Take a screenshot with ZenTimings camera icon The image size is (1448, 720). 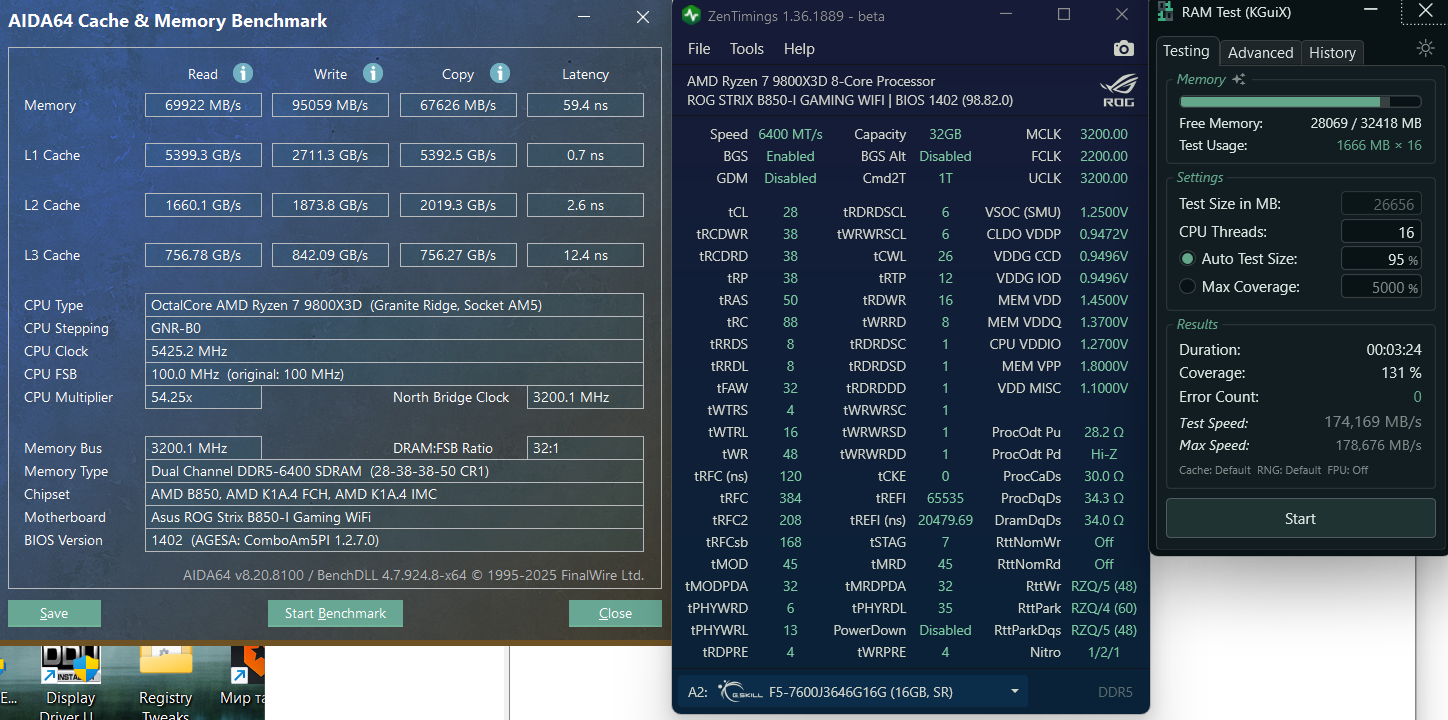coord(1123,49)
